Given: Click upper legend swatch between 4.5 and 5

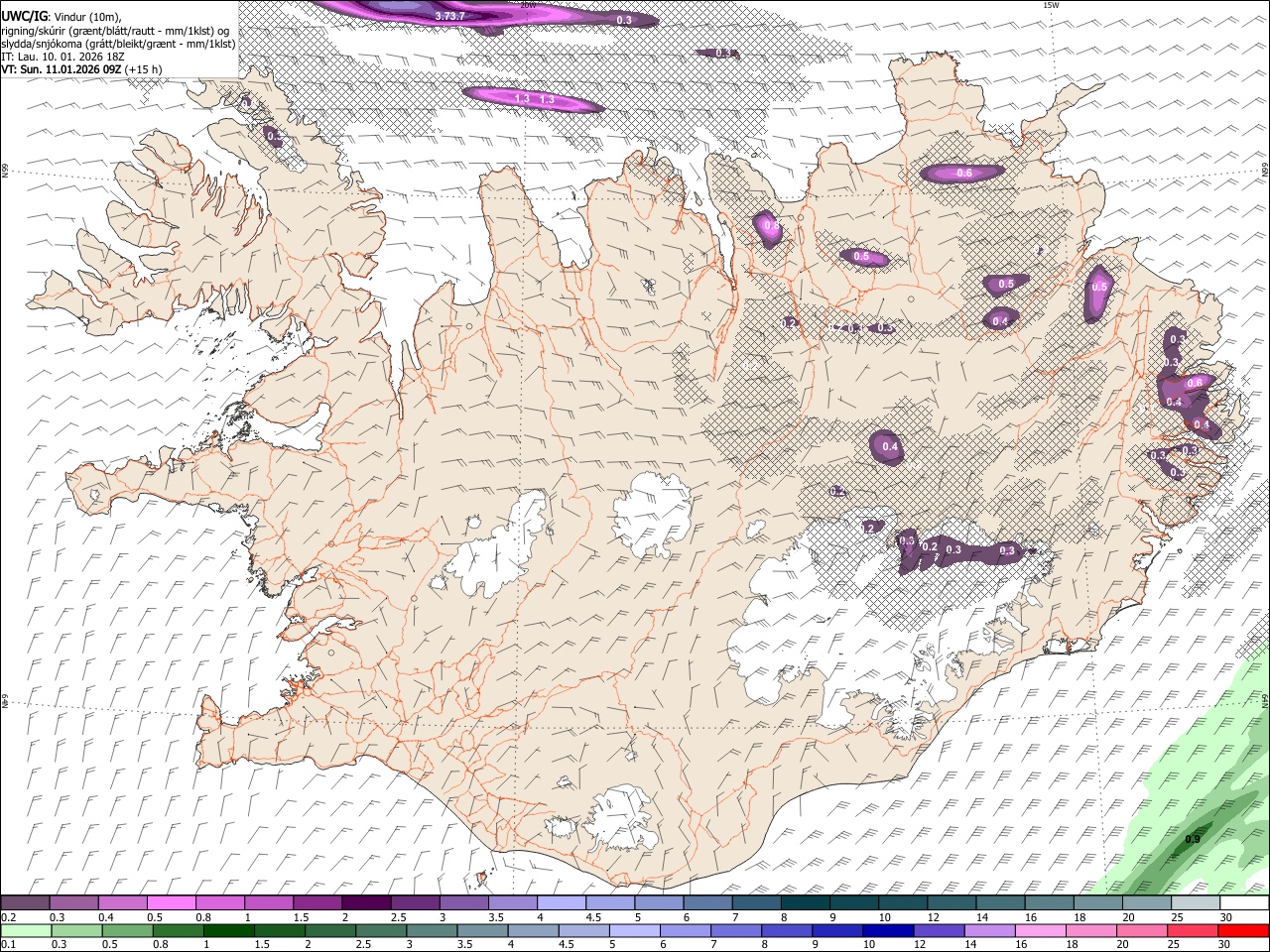Looking at the screenshot, I should click(x=608, y=903).
